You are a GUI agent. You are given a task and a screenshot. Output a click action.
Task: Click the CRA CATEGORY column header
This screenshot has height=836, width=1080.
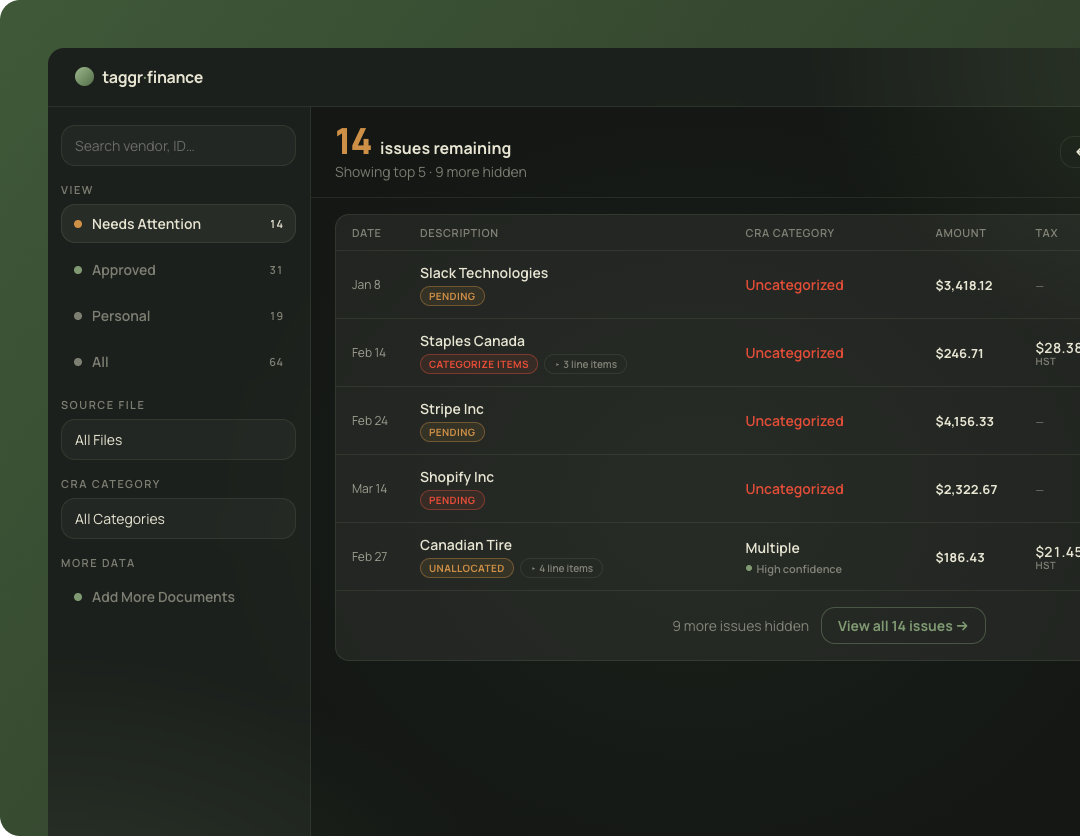[x=789, y=233]
